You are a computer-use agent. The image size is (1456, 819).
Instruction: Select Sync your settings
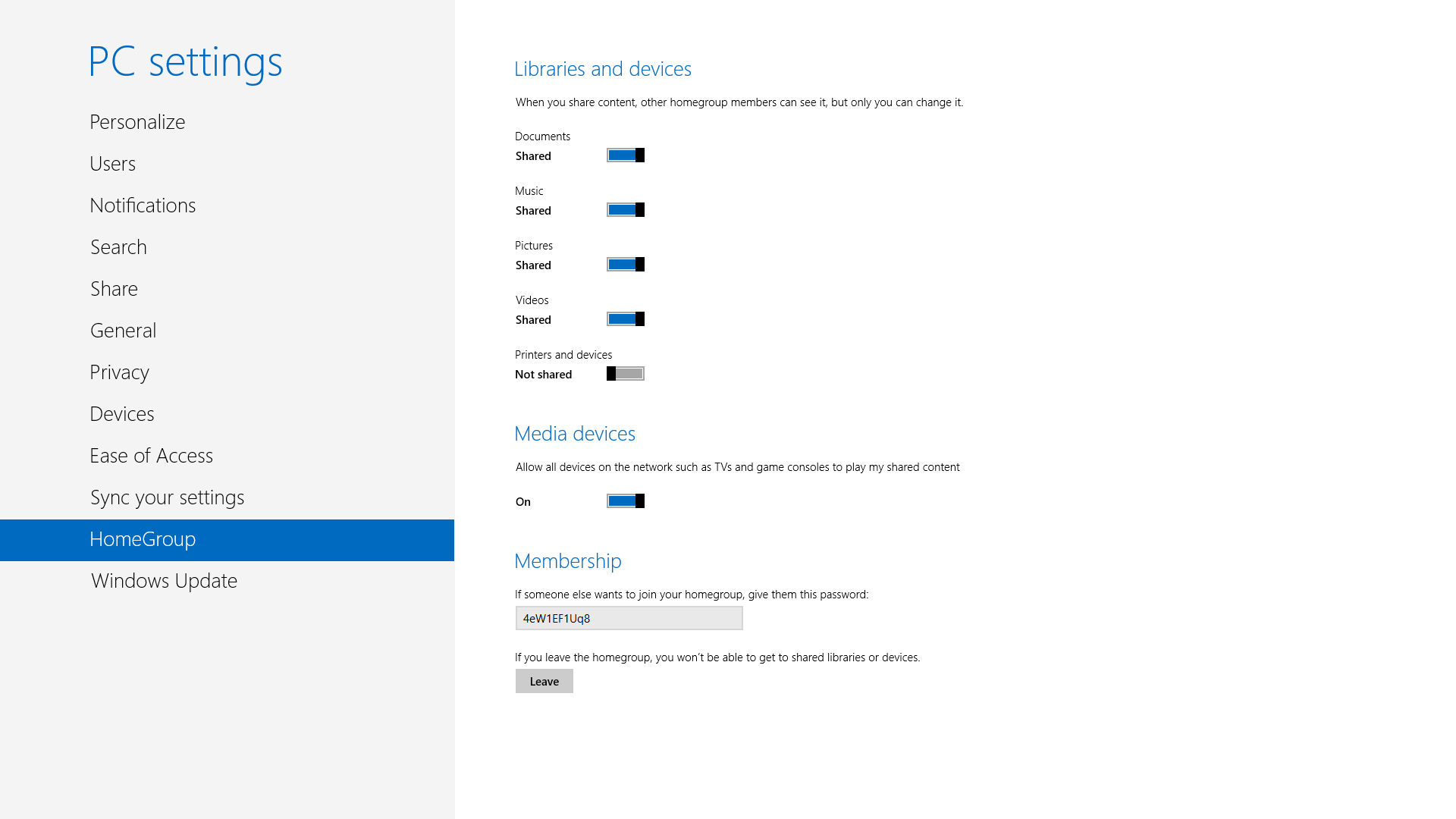167,497
